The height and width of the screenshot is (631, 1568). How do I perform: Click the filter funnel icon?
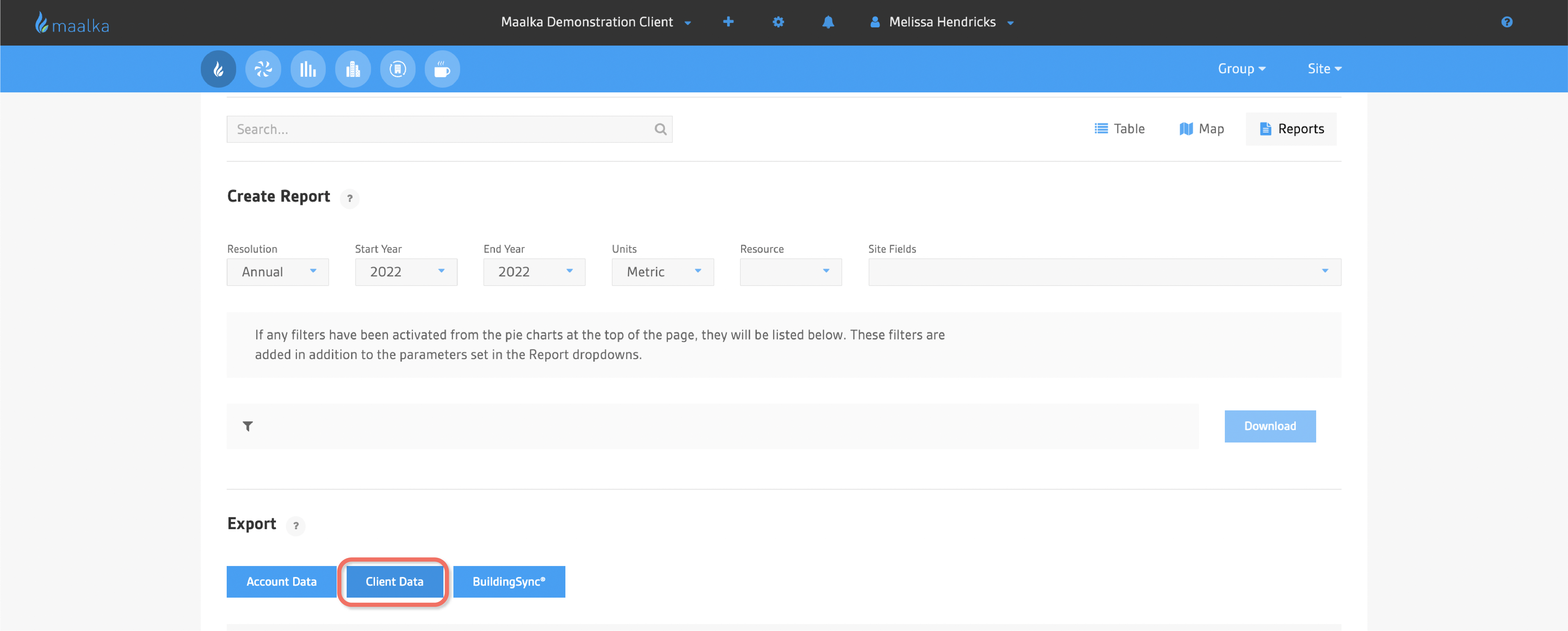[248, 426]
